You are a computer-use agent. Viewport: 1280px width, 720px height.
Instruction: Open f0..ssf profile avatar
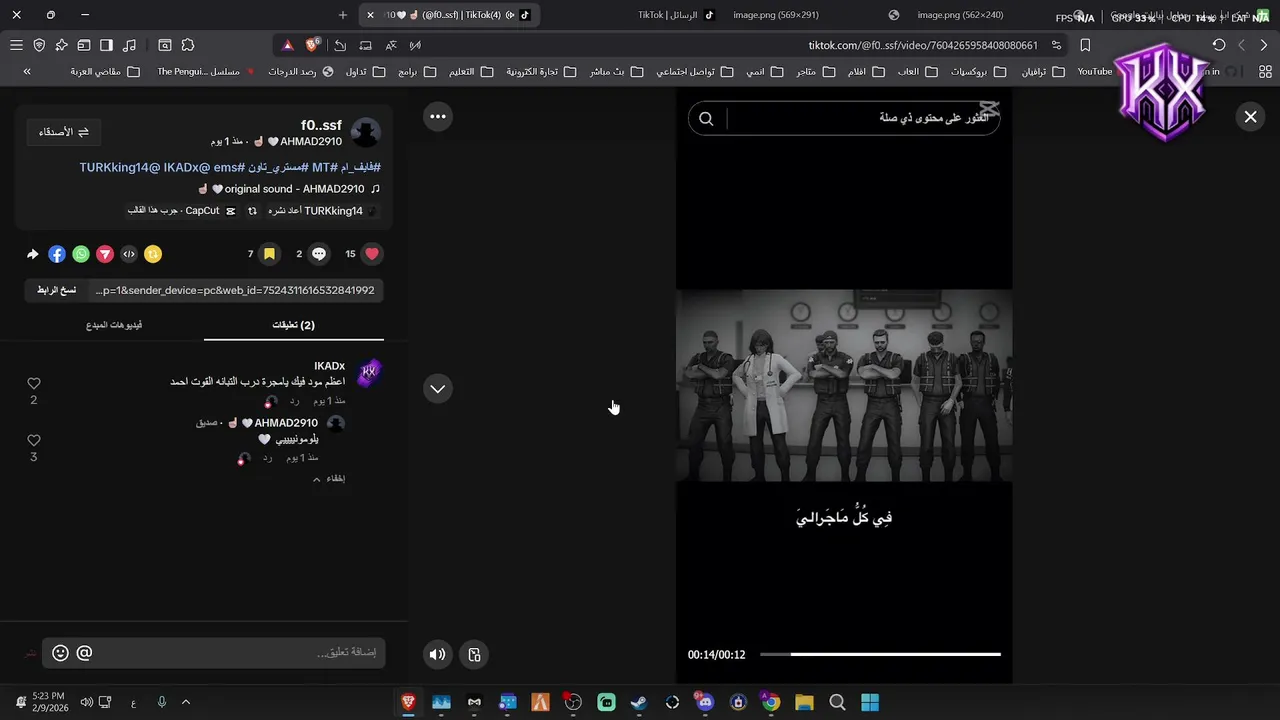pyautogui.click(x=365, y=133)
